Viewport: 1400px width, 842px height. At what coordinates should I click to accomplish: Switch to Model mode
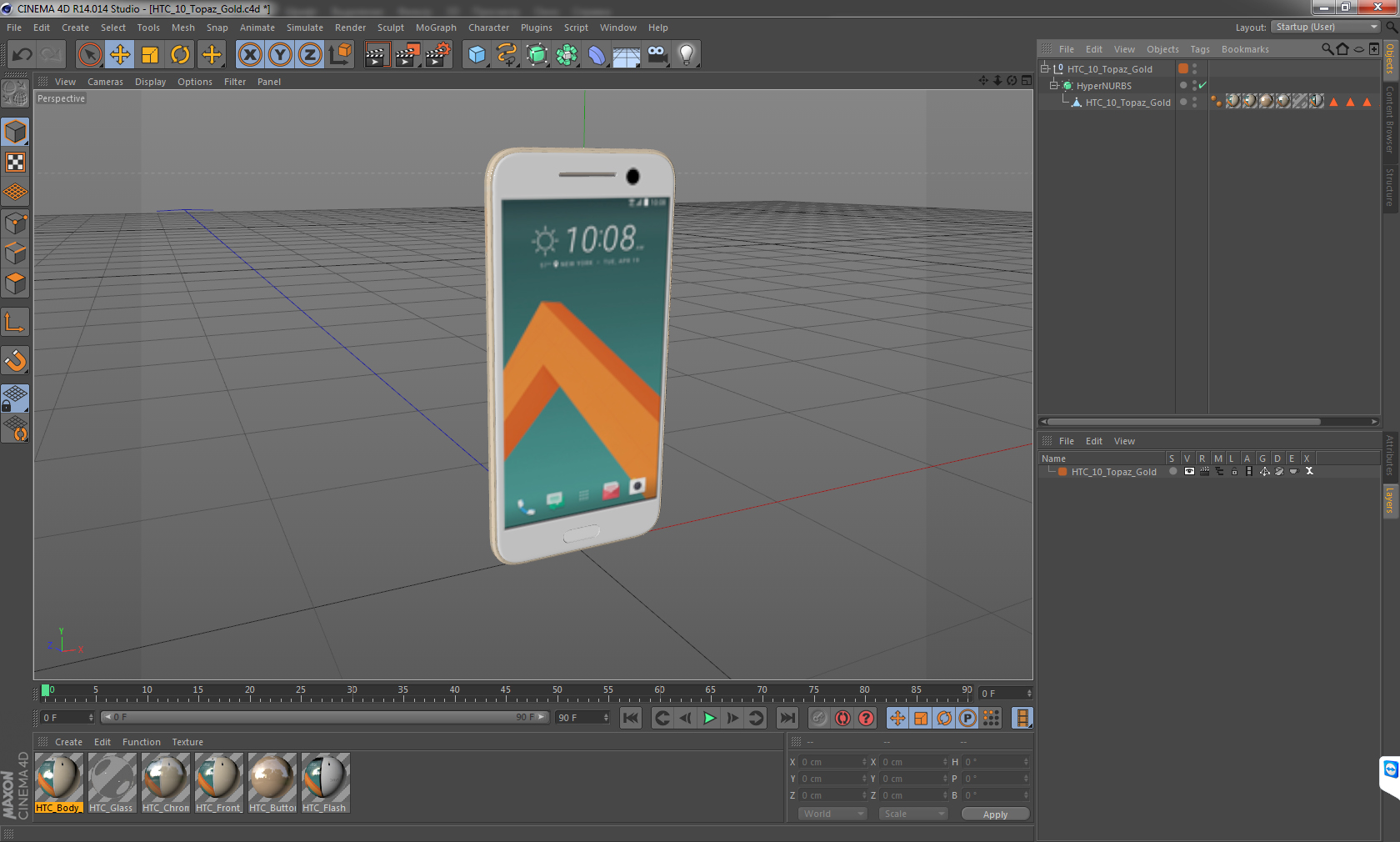click(x=16, y=133)
